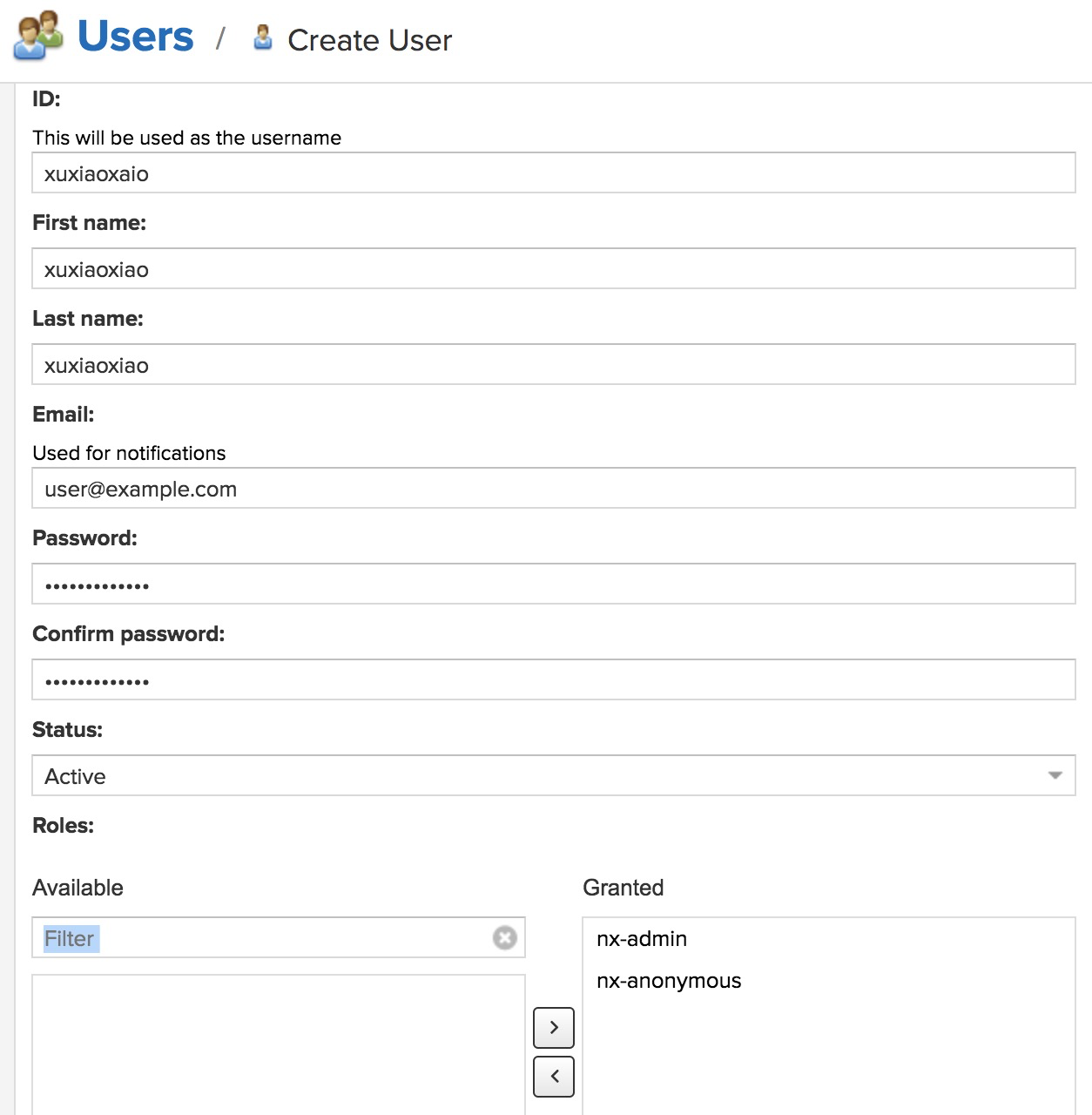
Task: Click empty area of Granted roles list
Action: coord(827,1063)
